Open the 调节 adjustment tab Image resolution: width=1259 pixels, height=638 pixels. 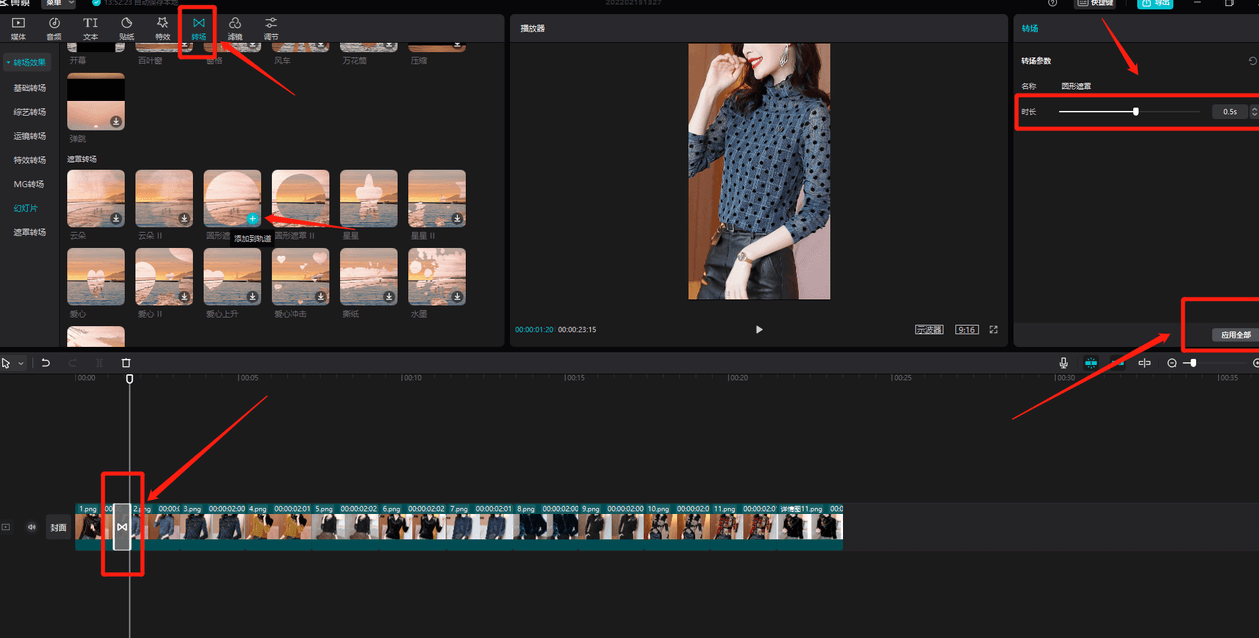pos(271,28)
